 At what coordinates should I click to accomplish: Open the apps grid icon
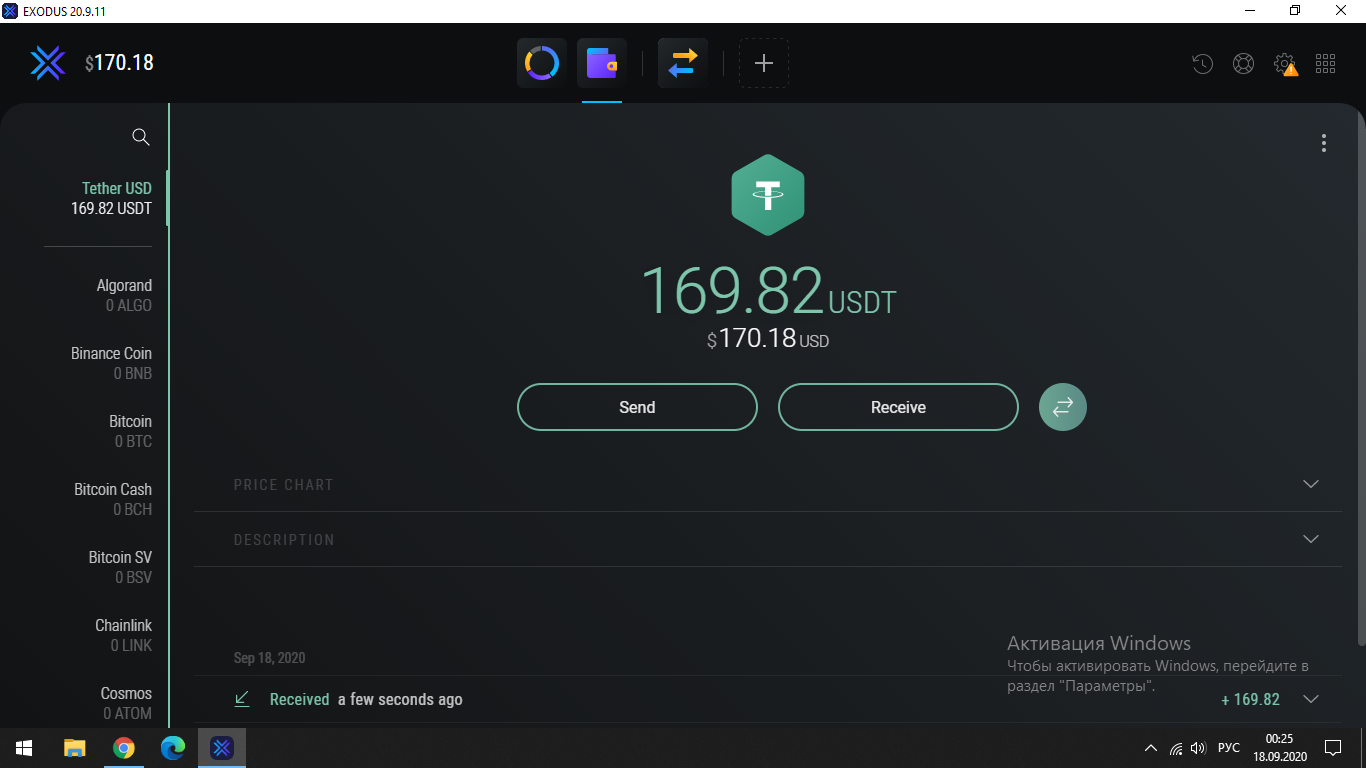[1326, 64]
